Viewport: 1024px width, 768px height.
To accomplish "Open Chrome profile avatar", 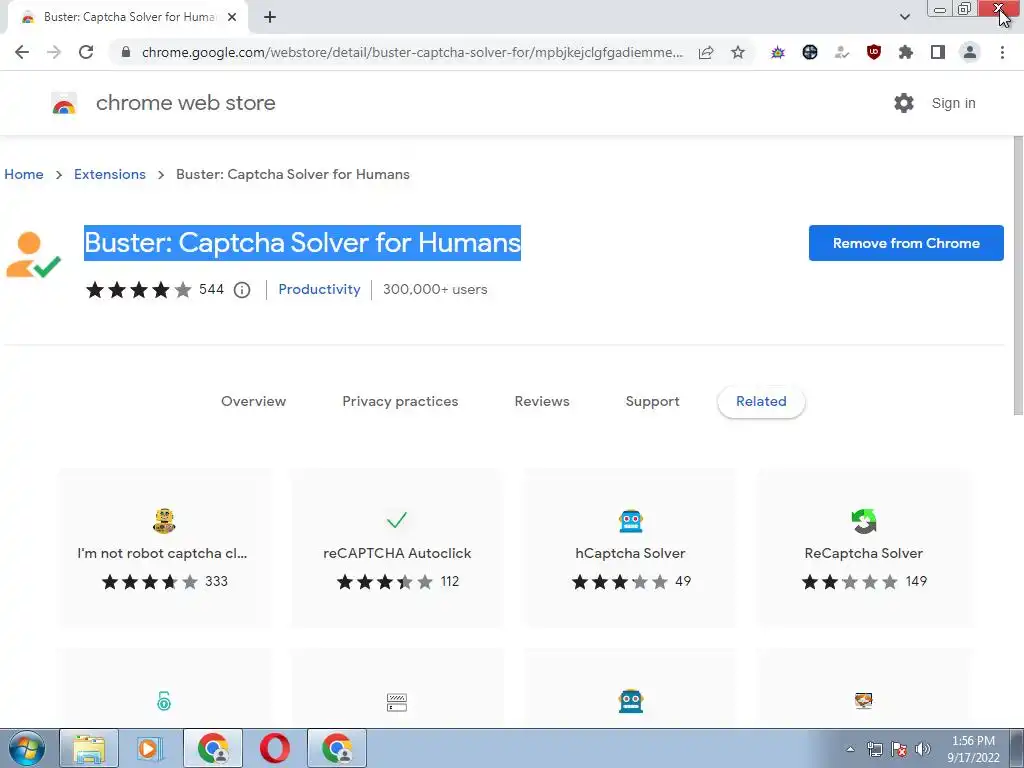I will point(970,52).
